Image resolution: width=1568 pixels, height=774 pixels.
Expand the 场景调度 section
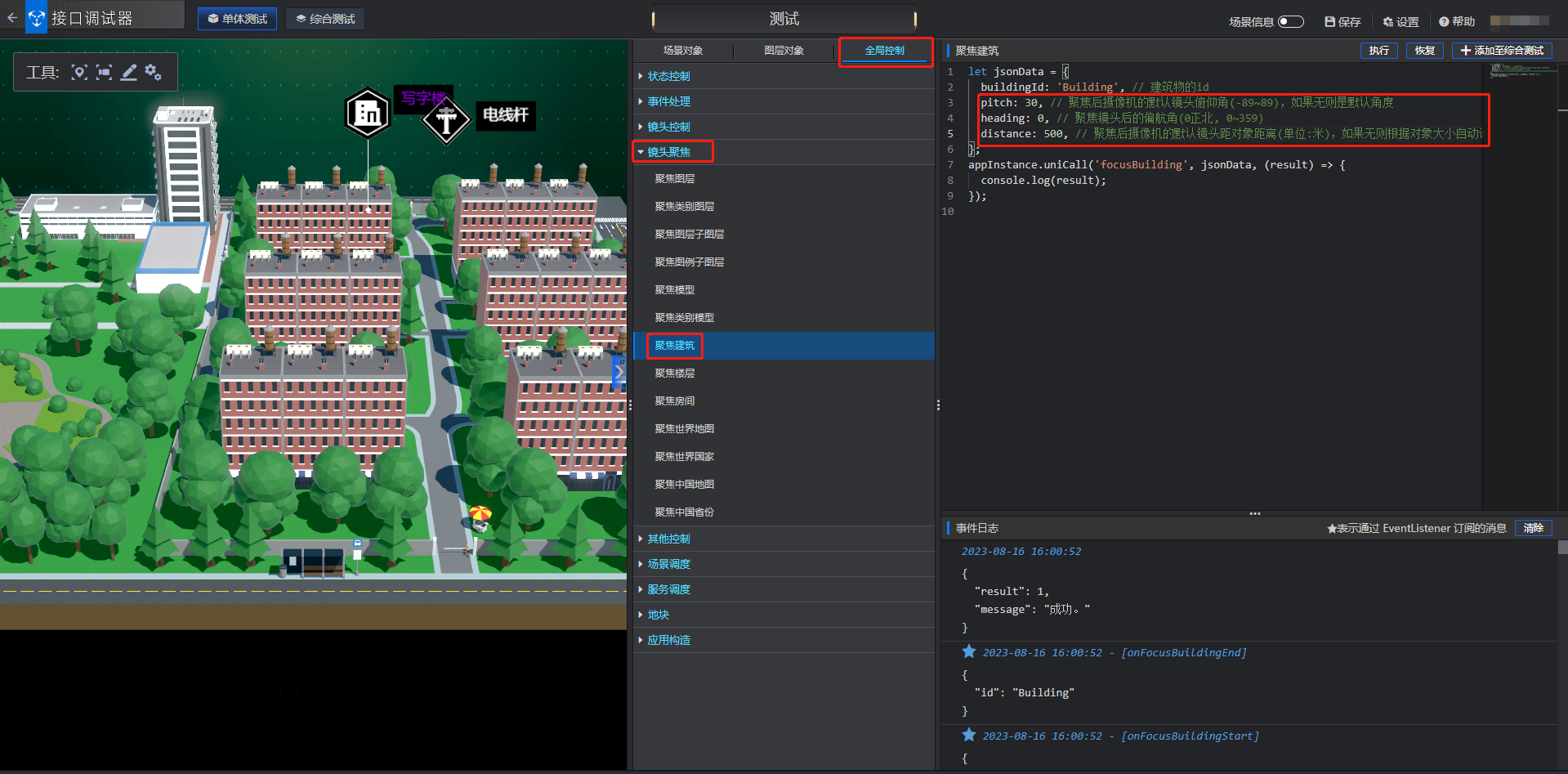pyautogui.click(x=668, y=564)
